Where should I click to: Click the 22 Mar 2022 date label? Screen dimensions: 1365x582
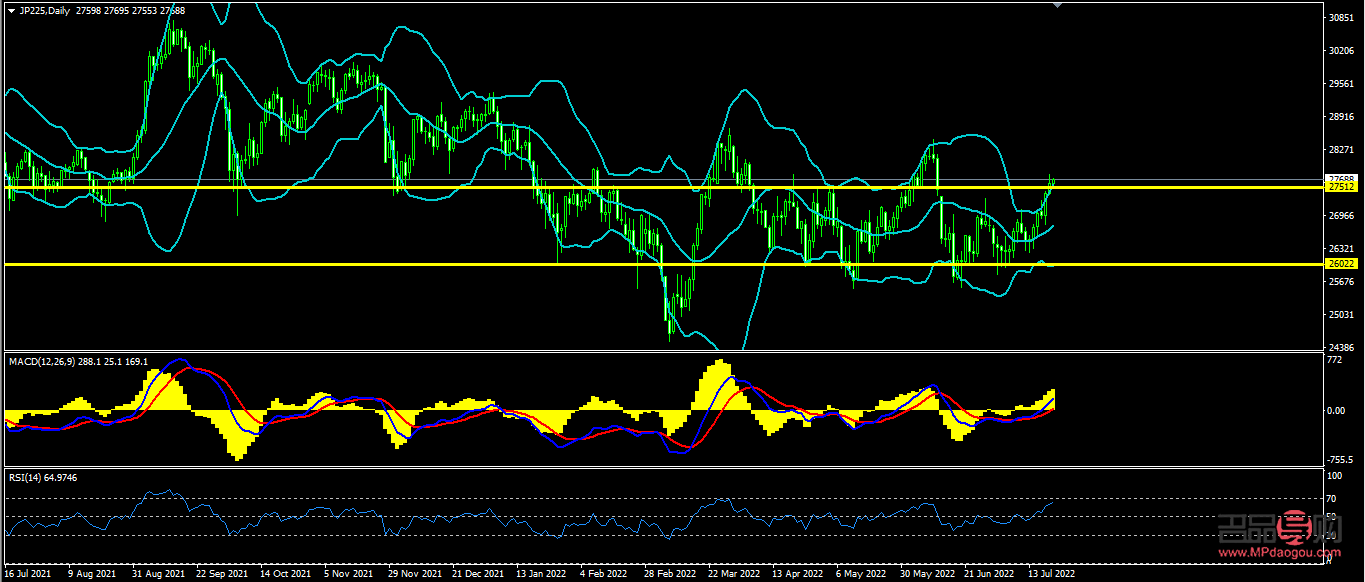pyautogui.click(x=732, y=575)
